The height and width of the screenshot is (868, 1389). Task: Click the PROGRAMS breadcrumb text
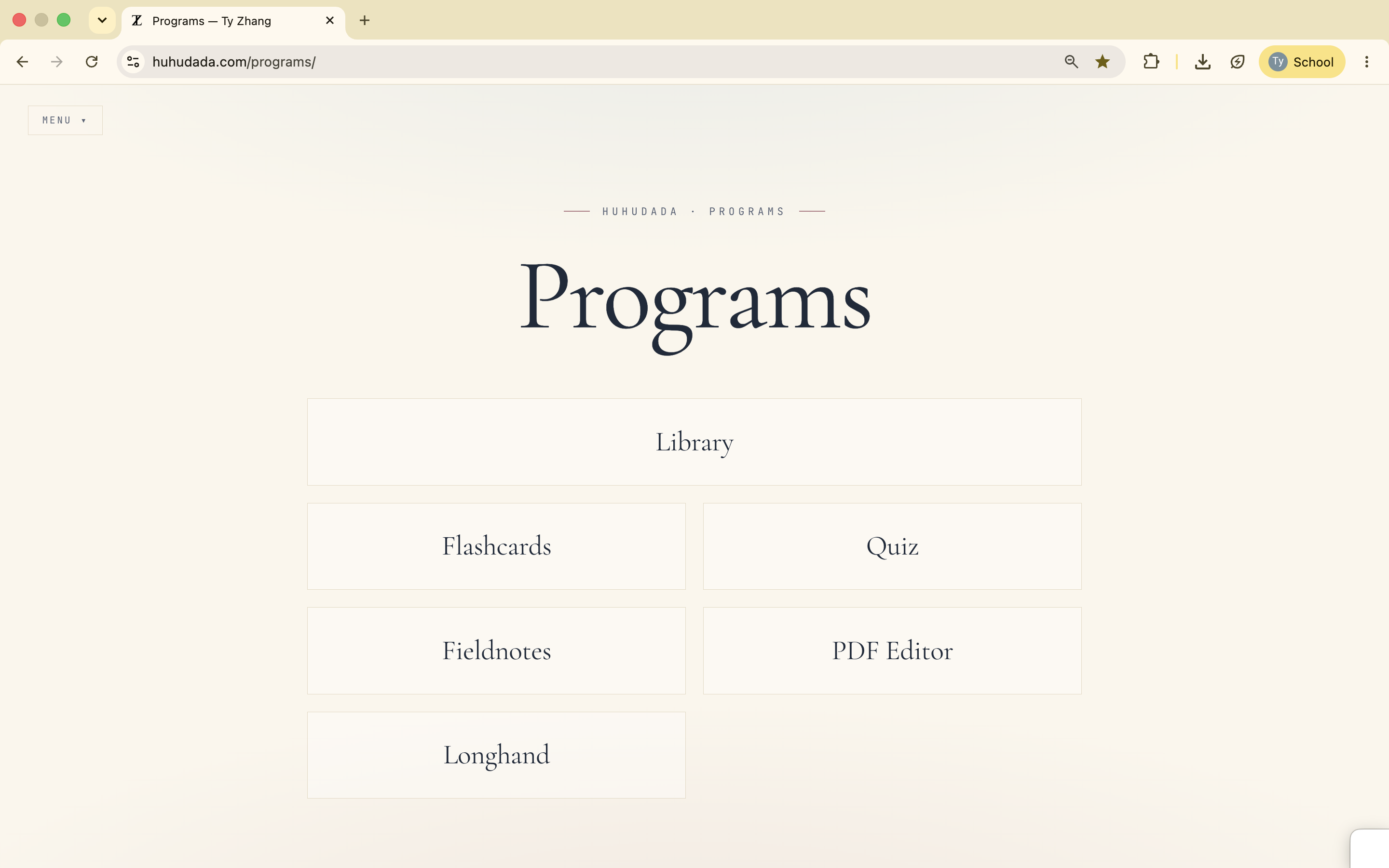coord(747,212)
